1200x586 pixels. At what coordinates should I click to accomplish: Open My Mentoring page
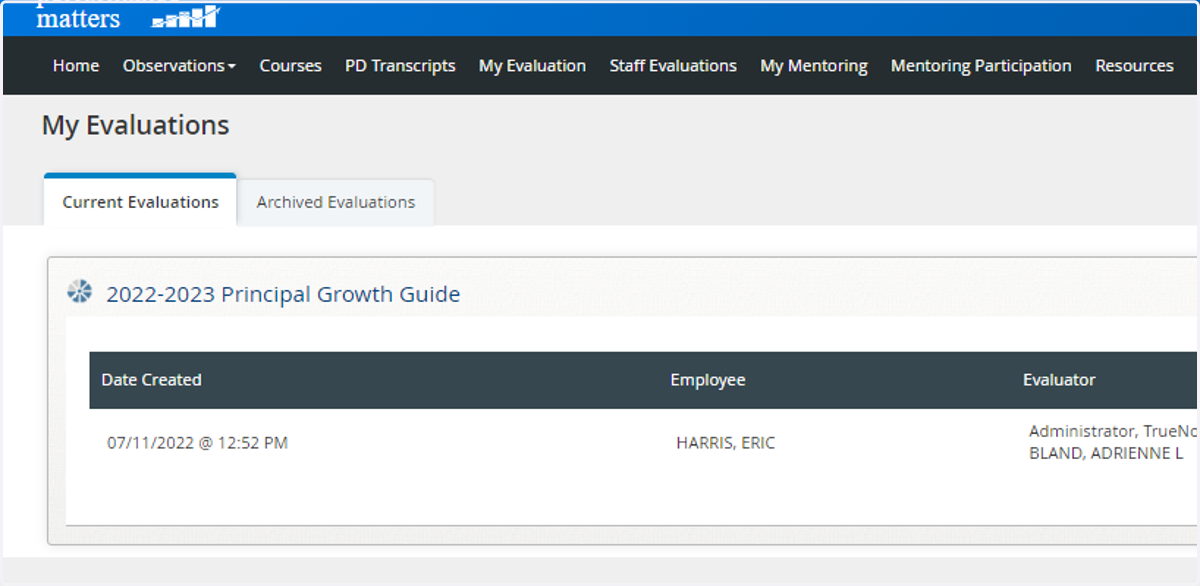coord(814,66)
